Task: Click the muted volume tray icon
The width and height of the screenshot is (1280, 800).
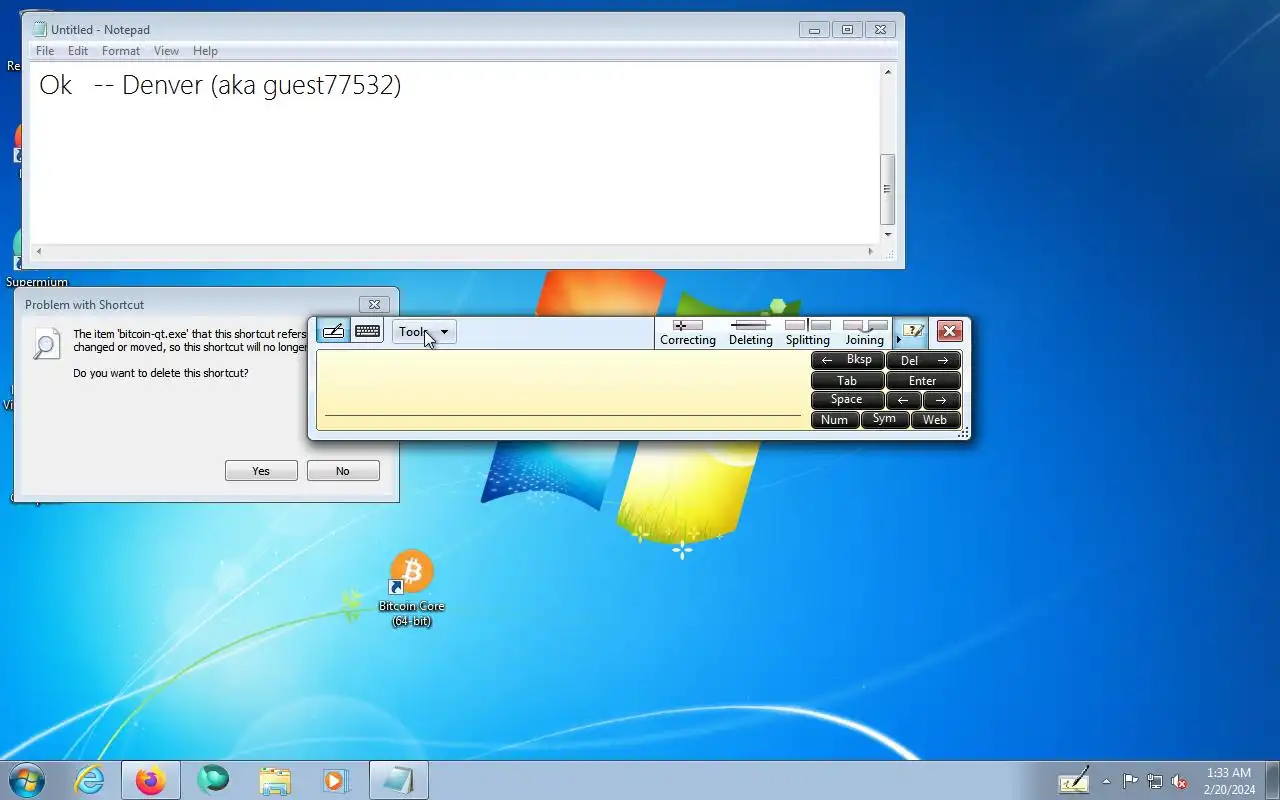Action: [x=1179, y=781]
